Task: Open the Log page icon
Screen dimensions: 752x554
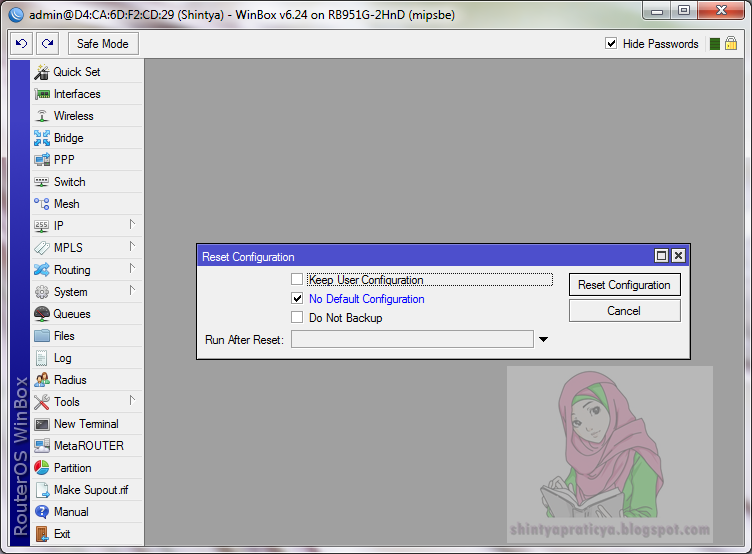Action: click(42, 358)
